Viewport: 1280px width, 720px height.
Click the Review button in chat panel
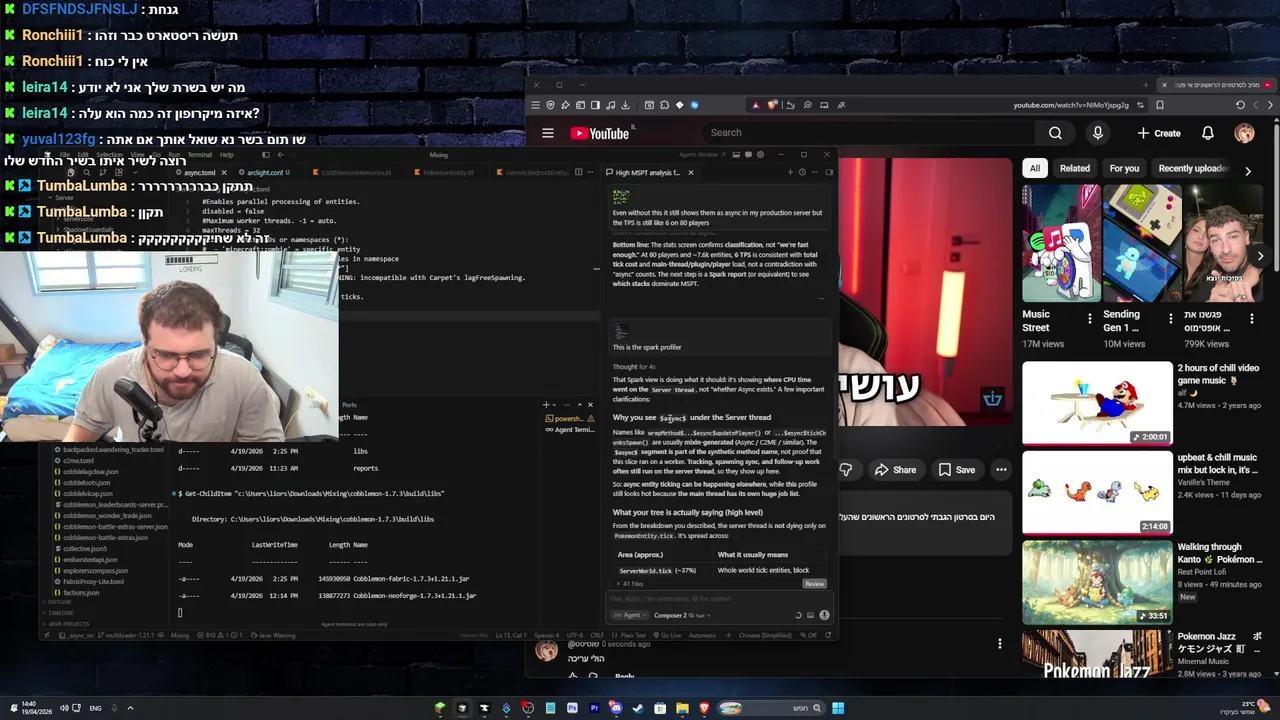[x=815, y=584]
